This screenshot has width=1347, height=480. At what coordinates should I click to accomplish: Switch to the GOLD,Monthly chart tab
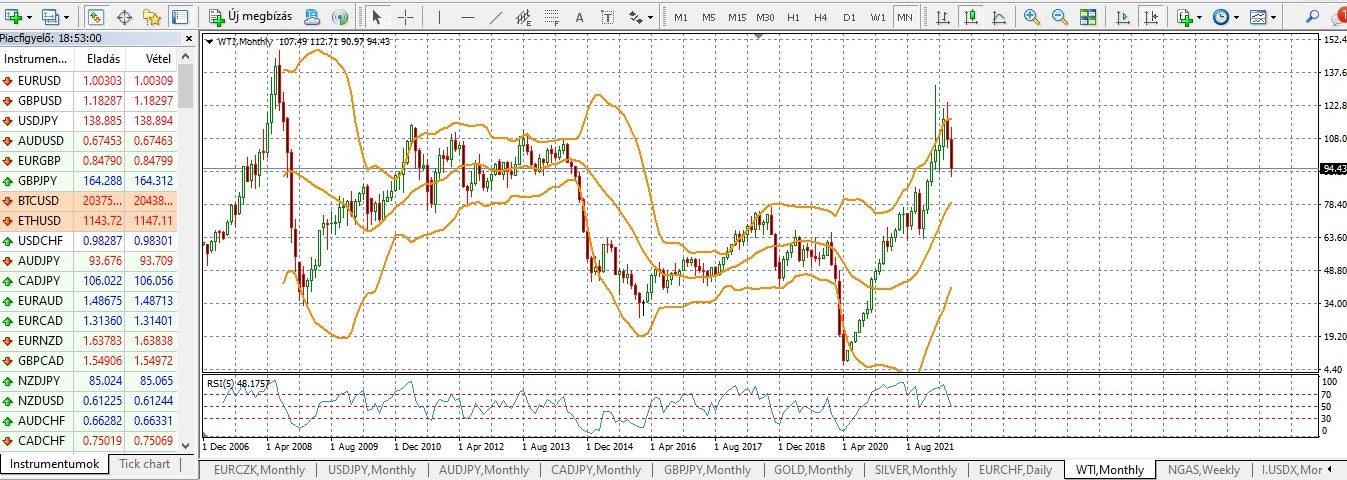coord(812,469)
